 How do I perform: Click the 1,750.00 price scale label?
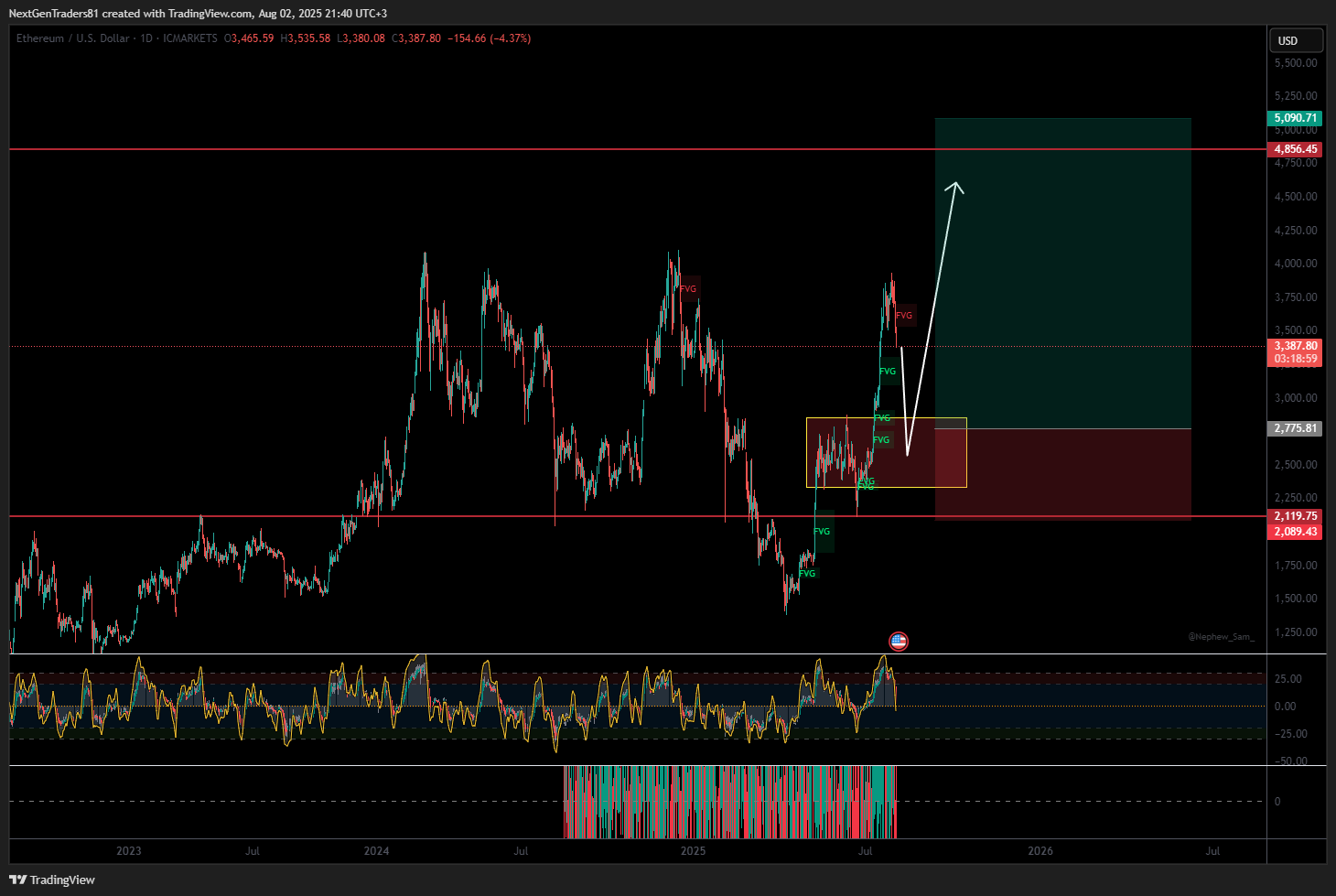[1296, 566]
